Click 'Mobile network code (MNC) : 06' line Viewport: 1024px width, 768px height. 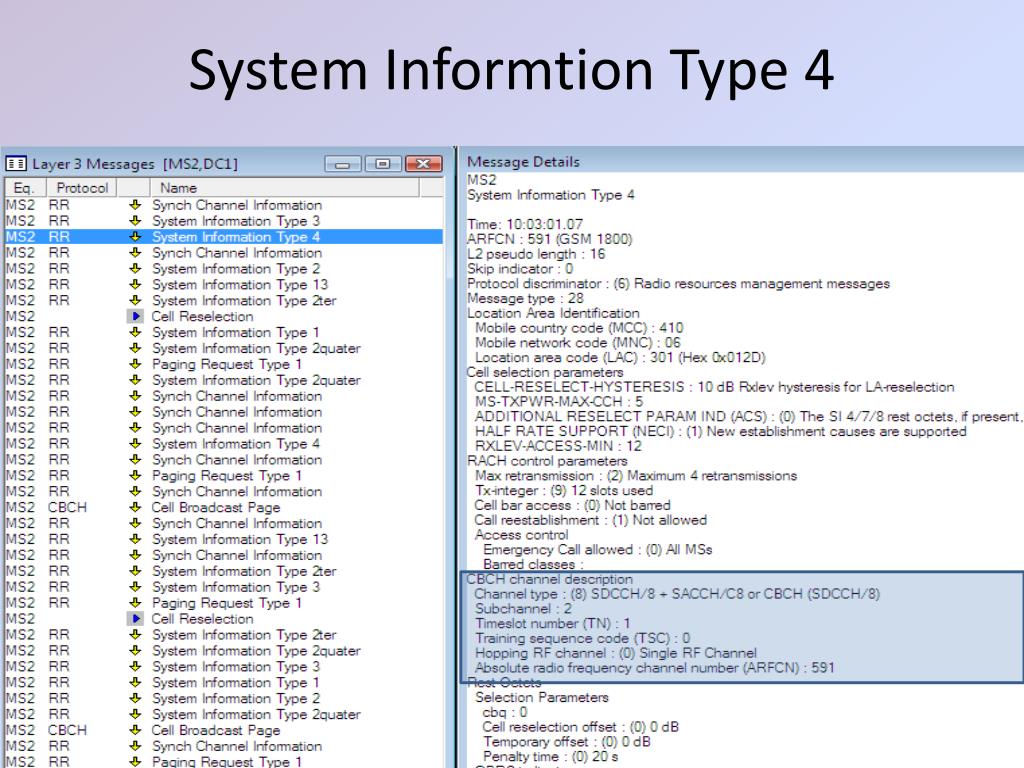[578, 343]
